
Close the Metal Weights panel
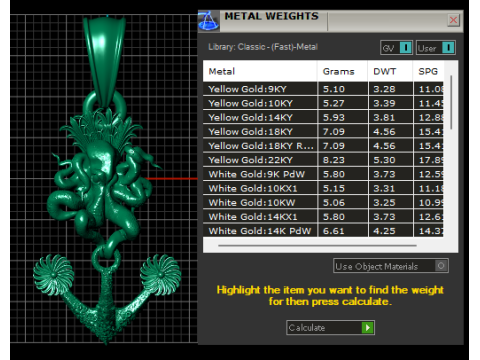(x=453, y=20)
